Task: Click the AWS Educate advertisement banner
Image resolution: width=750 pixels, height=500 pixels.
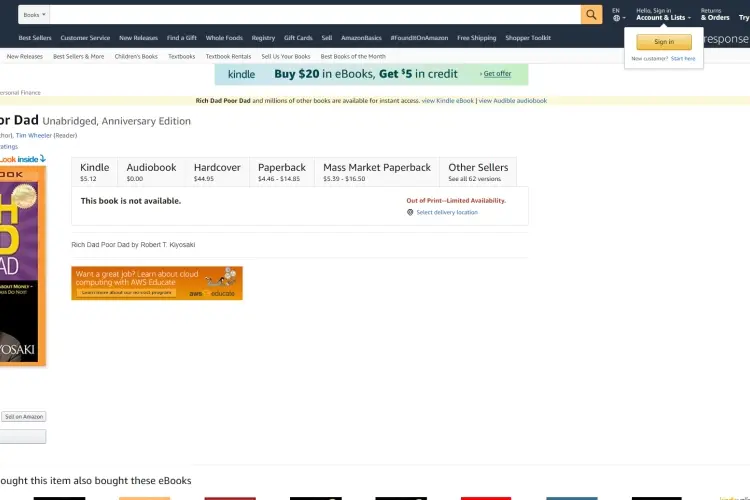Action: pyautogui.click(x=157, y=283)
